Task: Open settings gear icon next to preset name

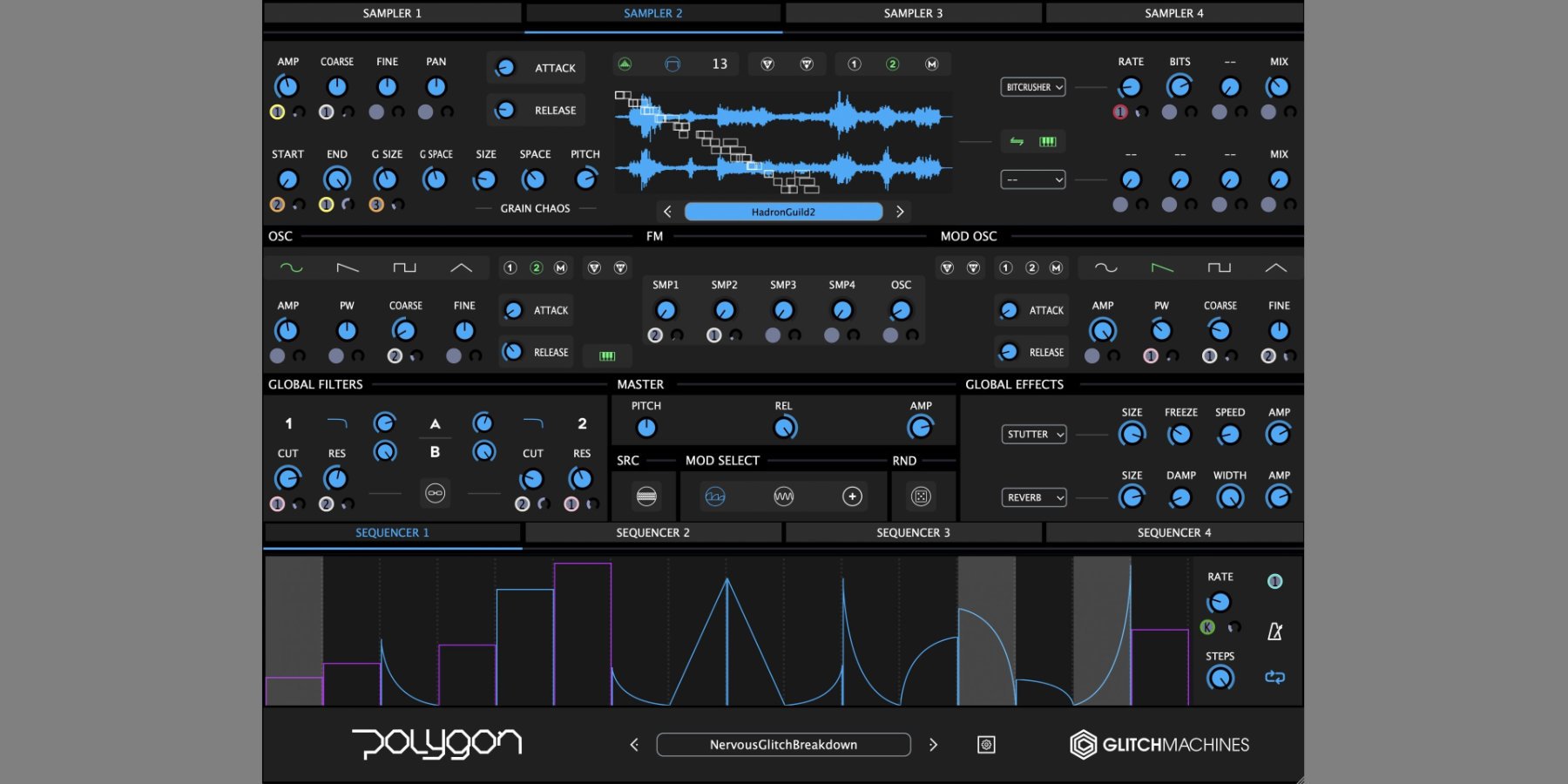Action: point(986,745)
